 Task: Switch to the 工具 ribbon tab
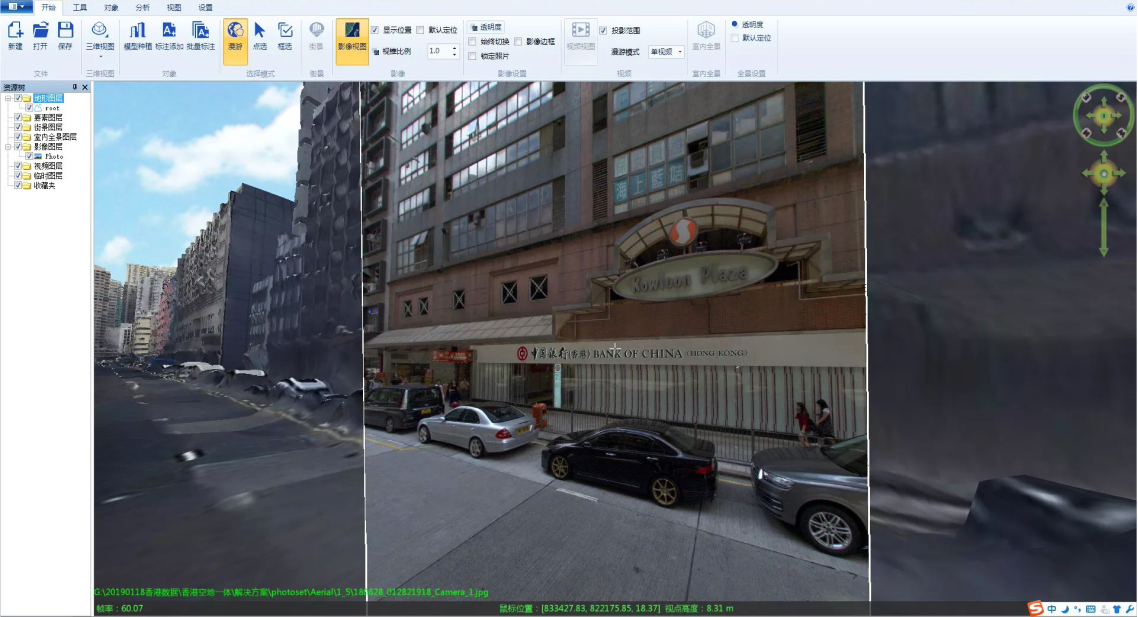[80, 7]
